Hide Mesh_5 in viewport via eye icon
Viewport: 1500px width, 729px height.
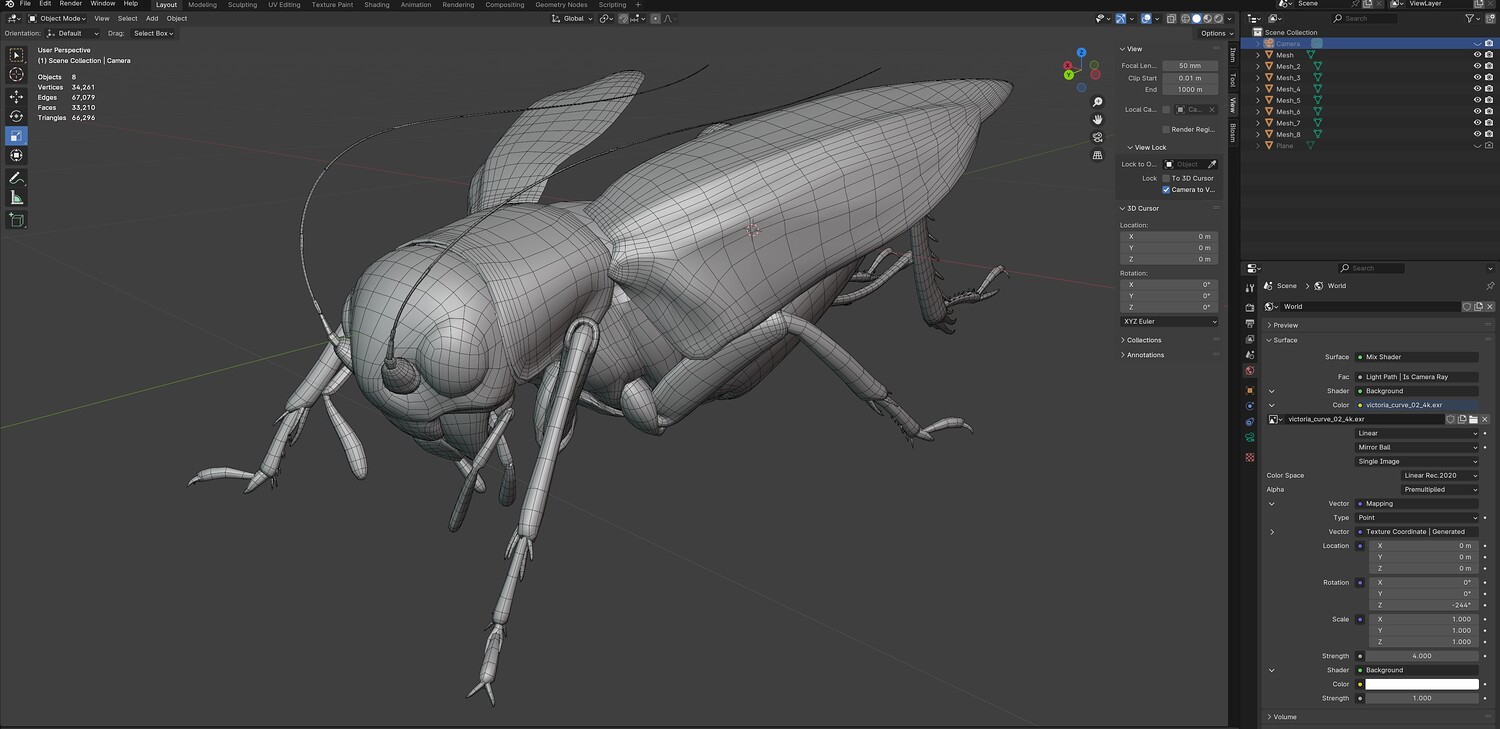1477,100
